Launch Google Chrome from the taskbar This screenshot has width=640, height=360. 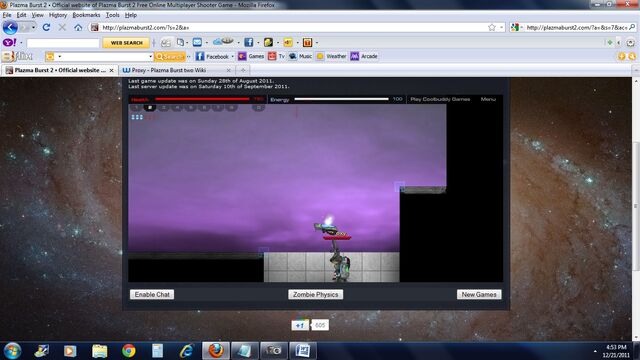click(x=129, y=351)
